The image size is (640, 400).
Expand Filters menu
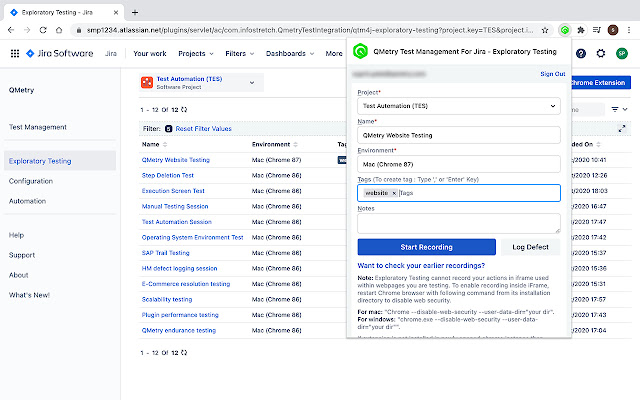tap(240, 53)
